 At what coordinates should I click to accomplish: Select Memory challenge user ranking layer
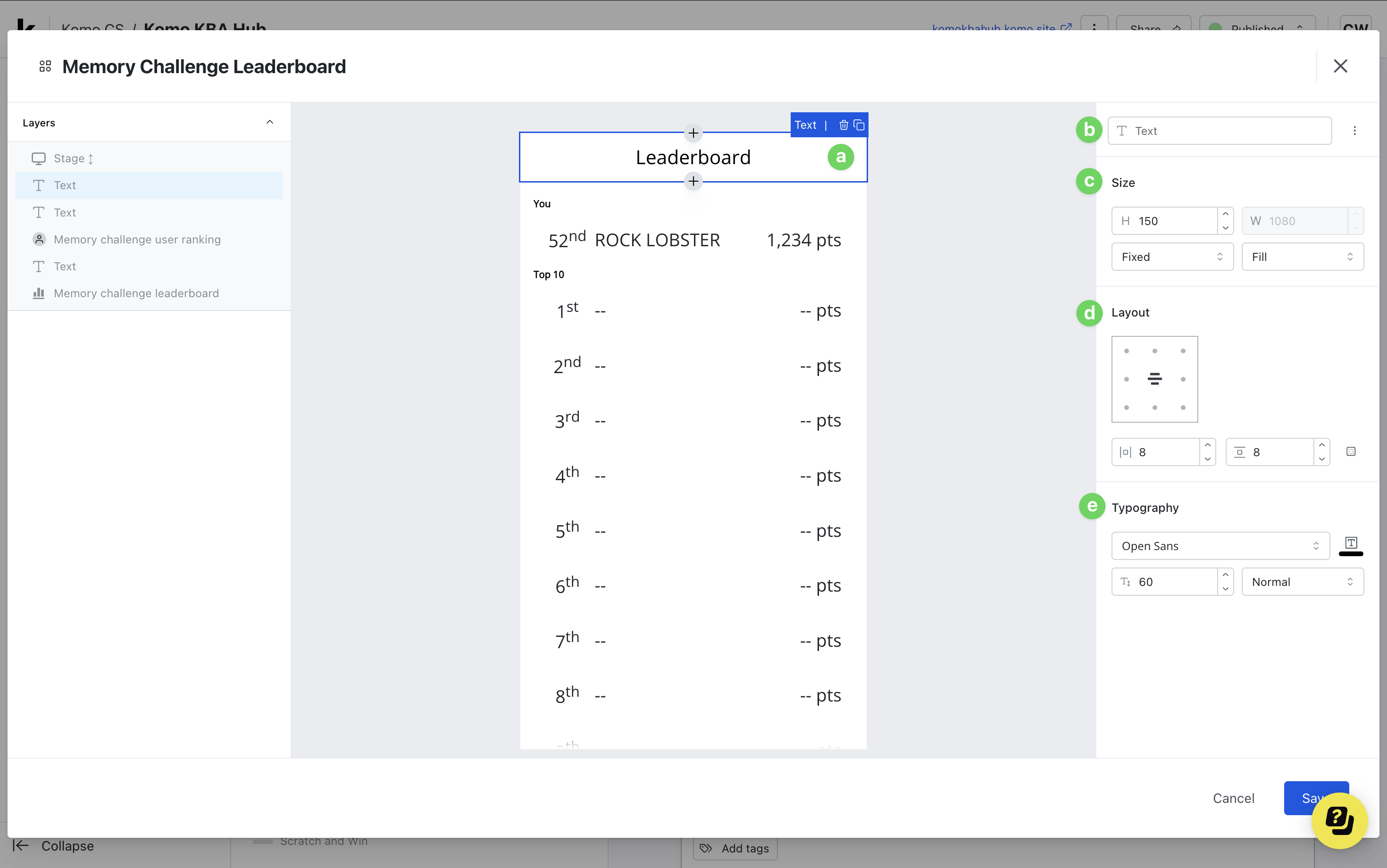coord(137,239)
